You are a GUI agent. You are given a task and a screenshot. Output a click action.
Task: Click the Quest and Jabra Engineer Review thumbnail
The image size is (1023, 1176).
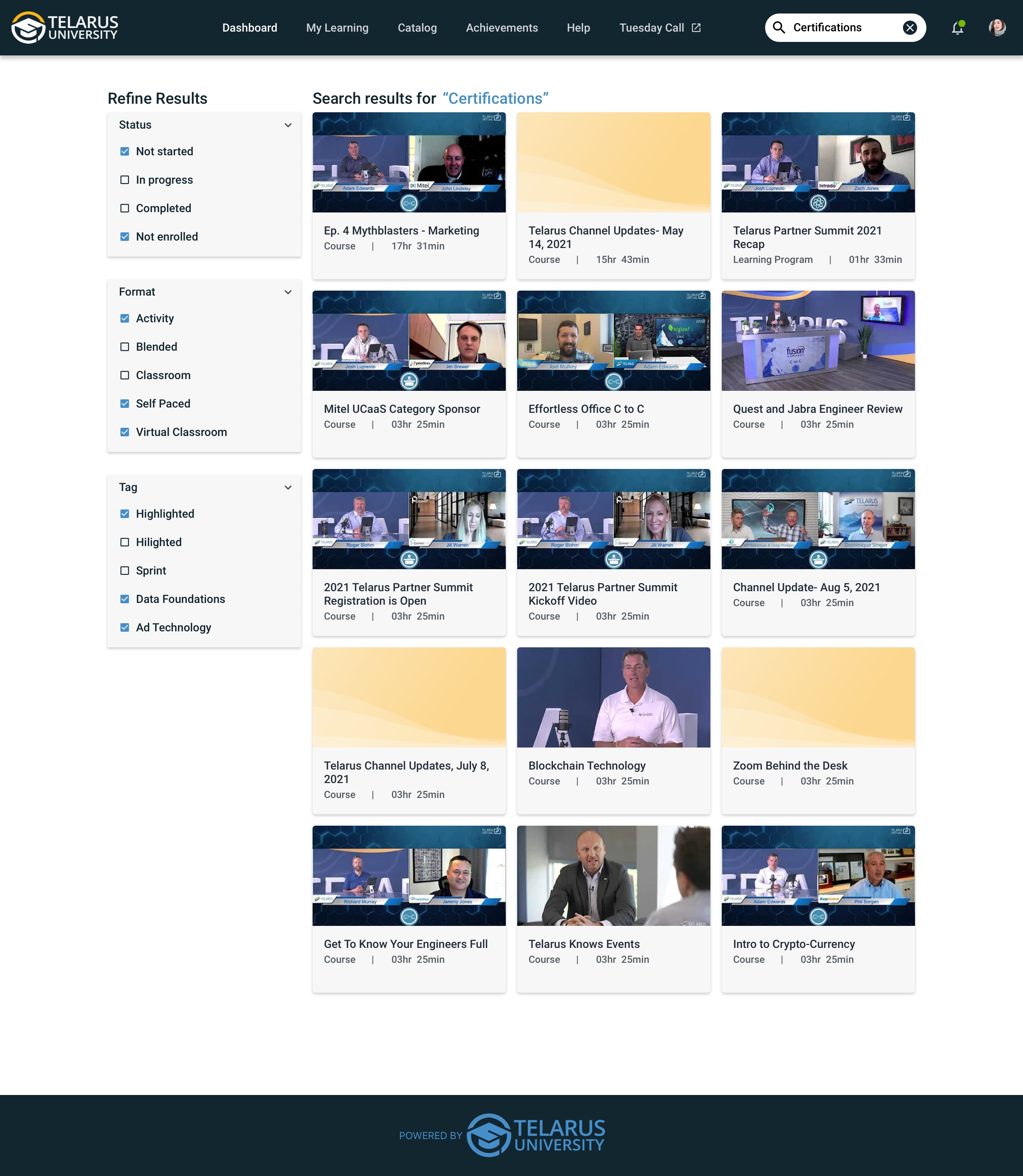point(818,341)
